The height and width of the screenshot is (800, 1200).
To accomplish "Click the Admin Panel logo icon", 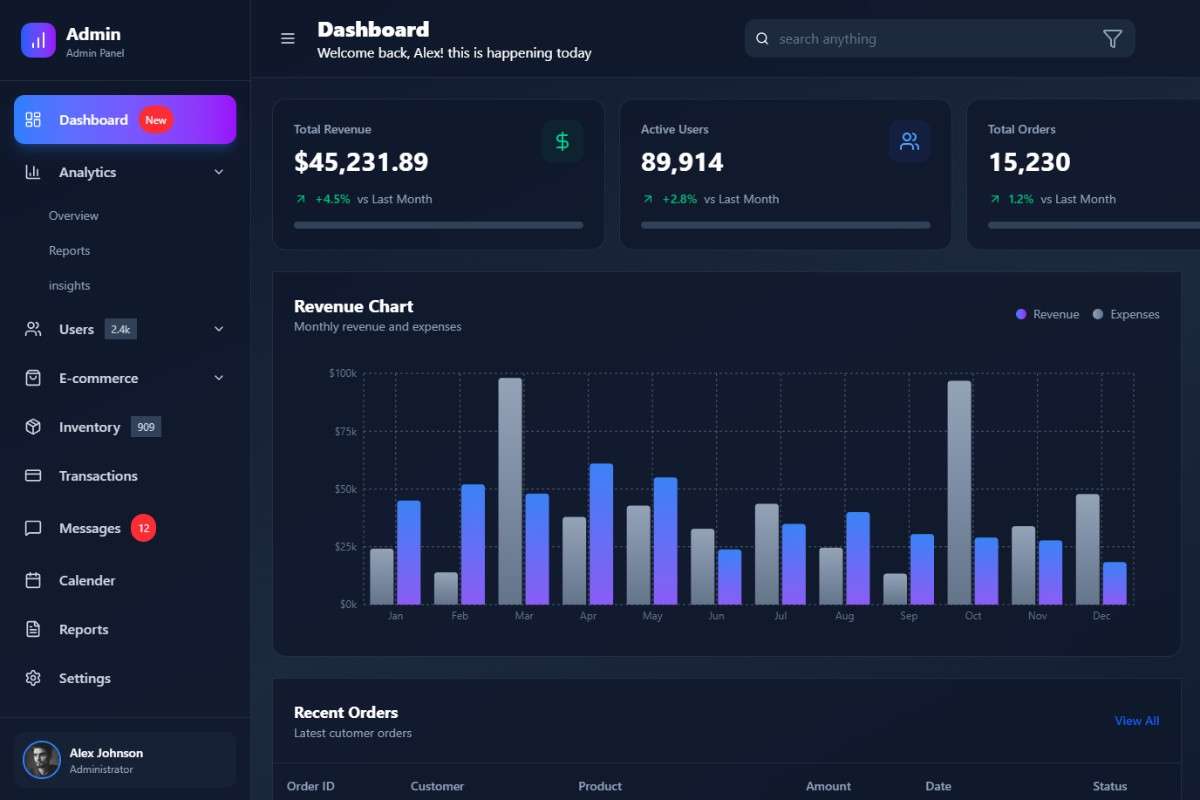I will (x=38, y=38).
